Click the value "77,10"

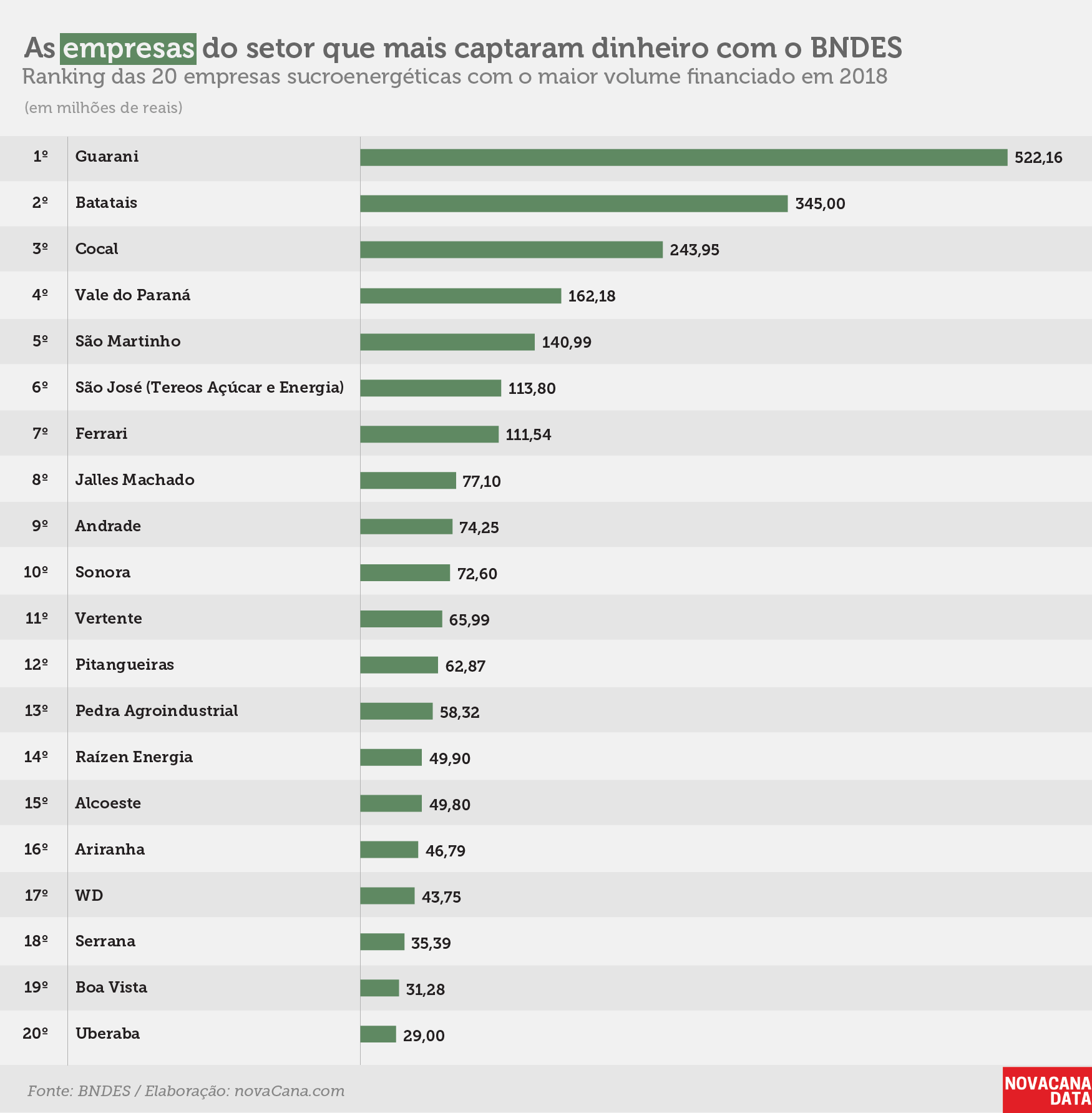click(482, 481)
